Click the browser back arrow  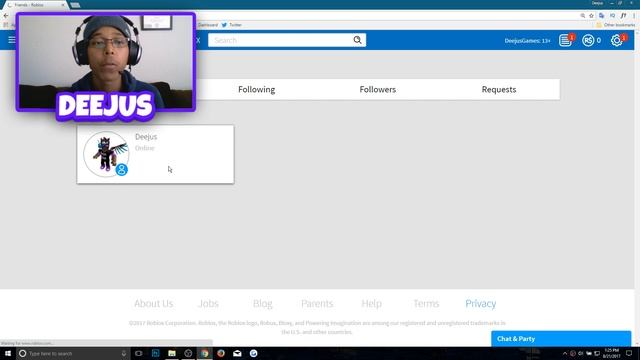6,16
